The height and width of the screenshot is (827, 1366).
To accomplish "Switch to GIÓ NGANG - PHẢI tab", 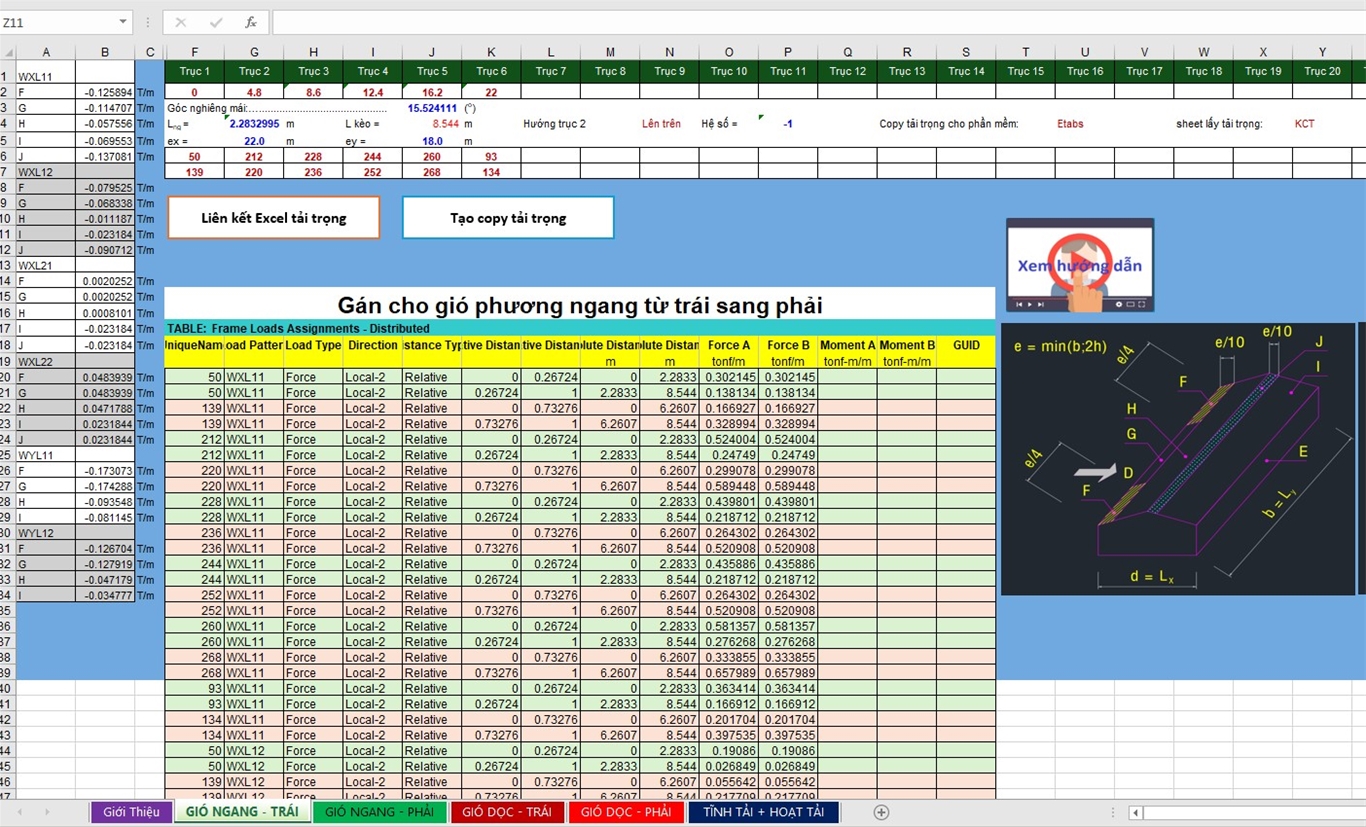I will (x=379, y=812).
